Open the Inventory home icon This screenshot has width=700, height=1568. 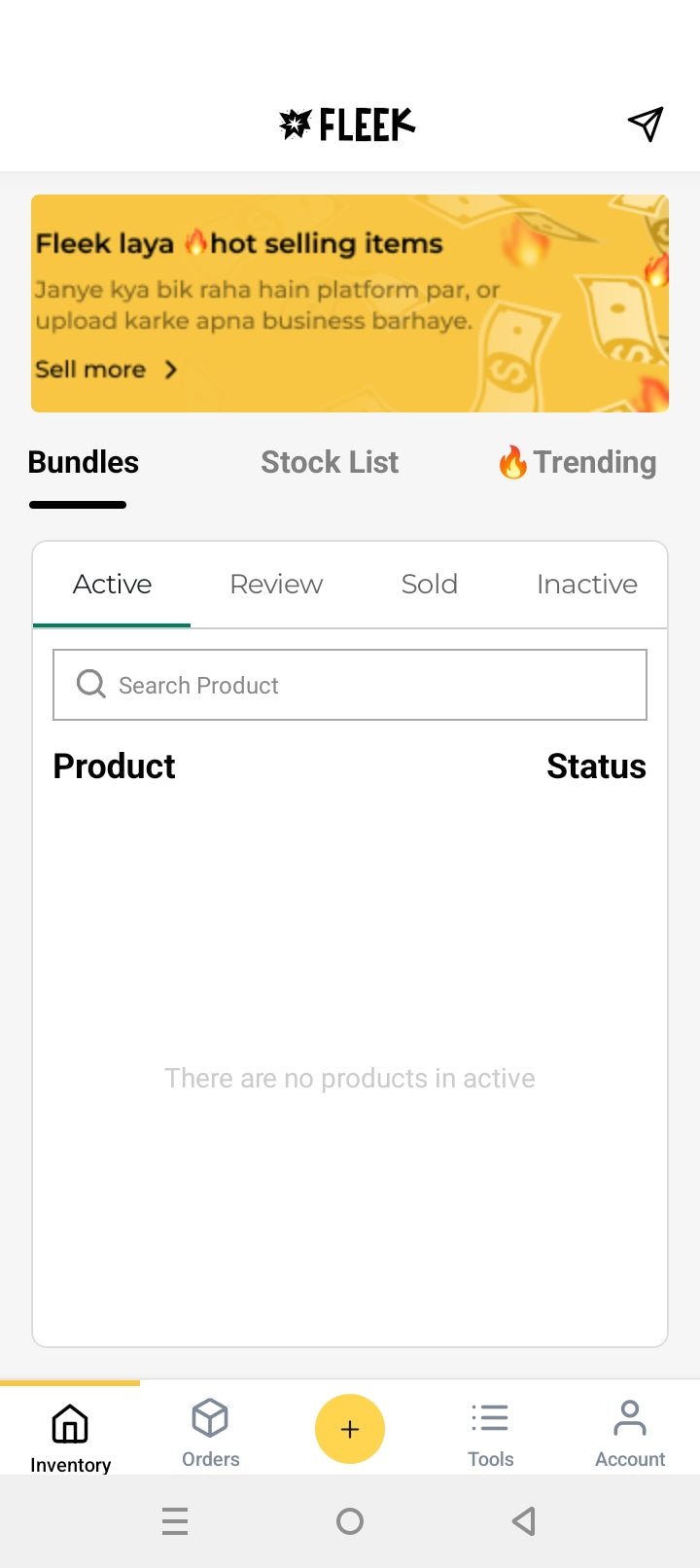[x=70, y=1424]
